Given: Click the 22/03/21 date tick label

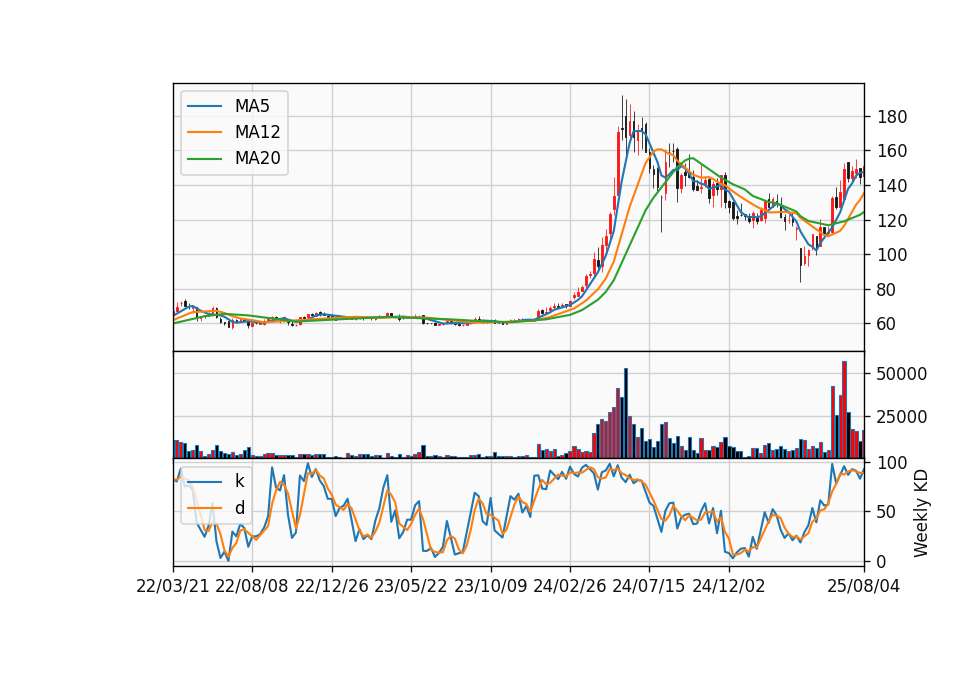Looking at the screenshot, I should [x=173, y=586].
